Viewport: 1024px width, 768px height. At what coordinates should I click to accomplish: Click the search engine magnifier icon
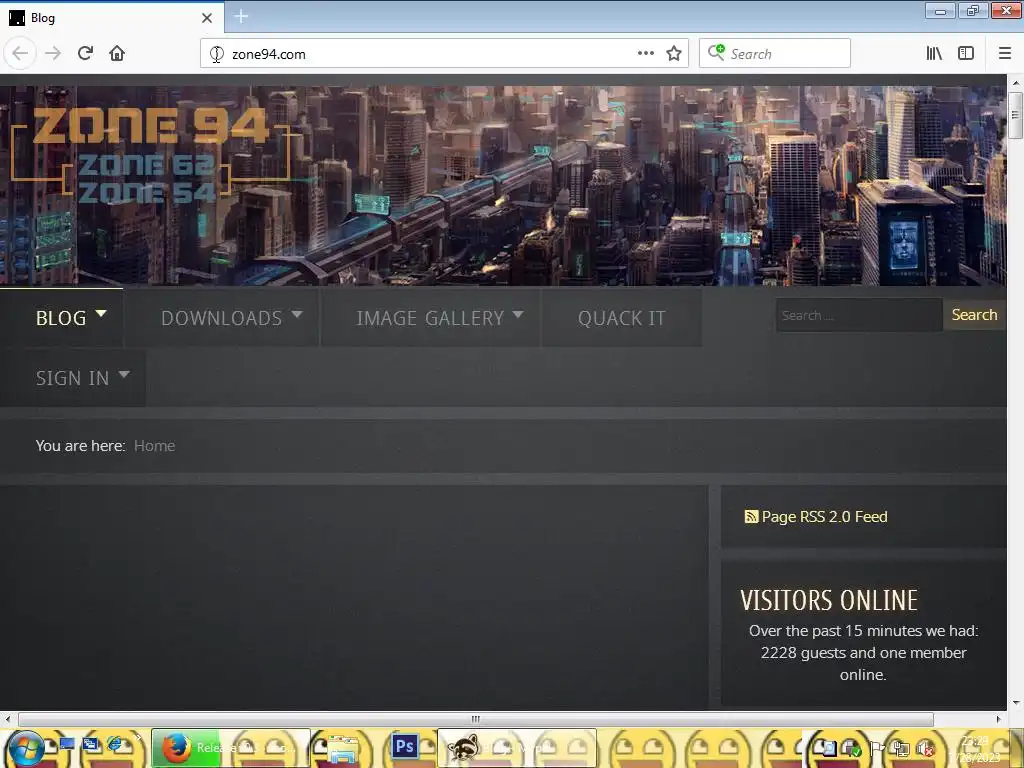pos(716,53)
